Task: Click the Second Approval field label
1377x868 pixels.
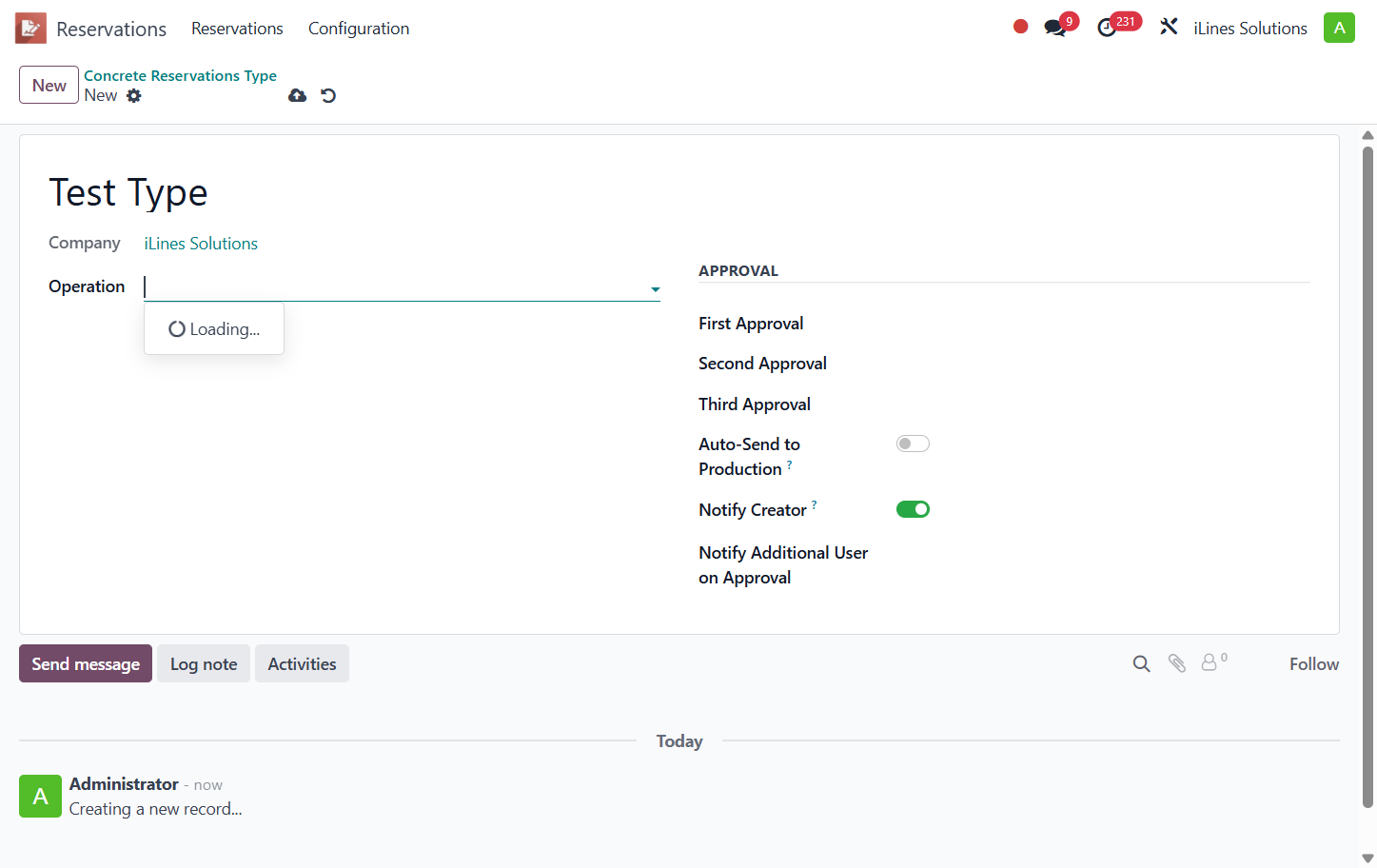Action: (762, 364)
